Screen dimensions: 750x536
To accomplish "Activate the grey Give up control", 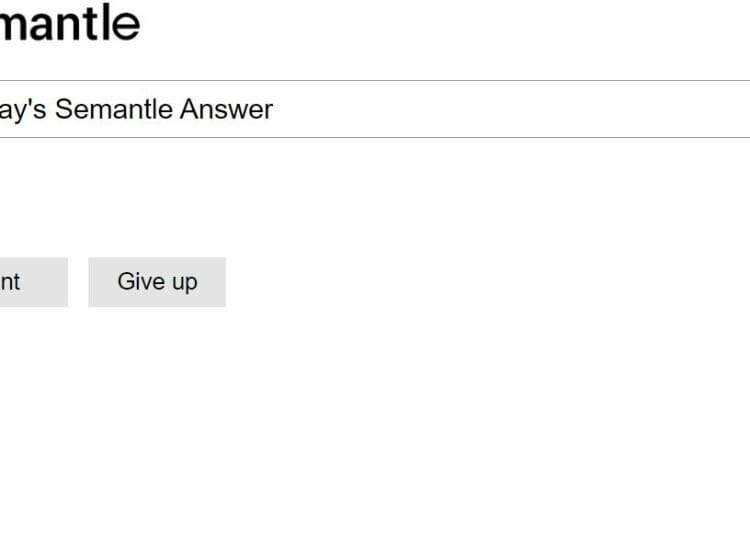I will pyautogui.click(x=157, y=282).
